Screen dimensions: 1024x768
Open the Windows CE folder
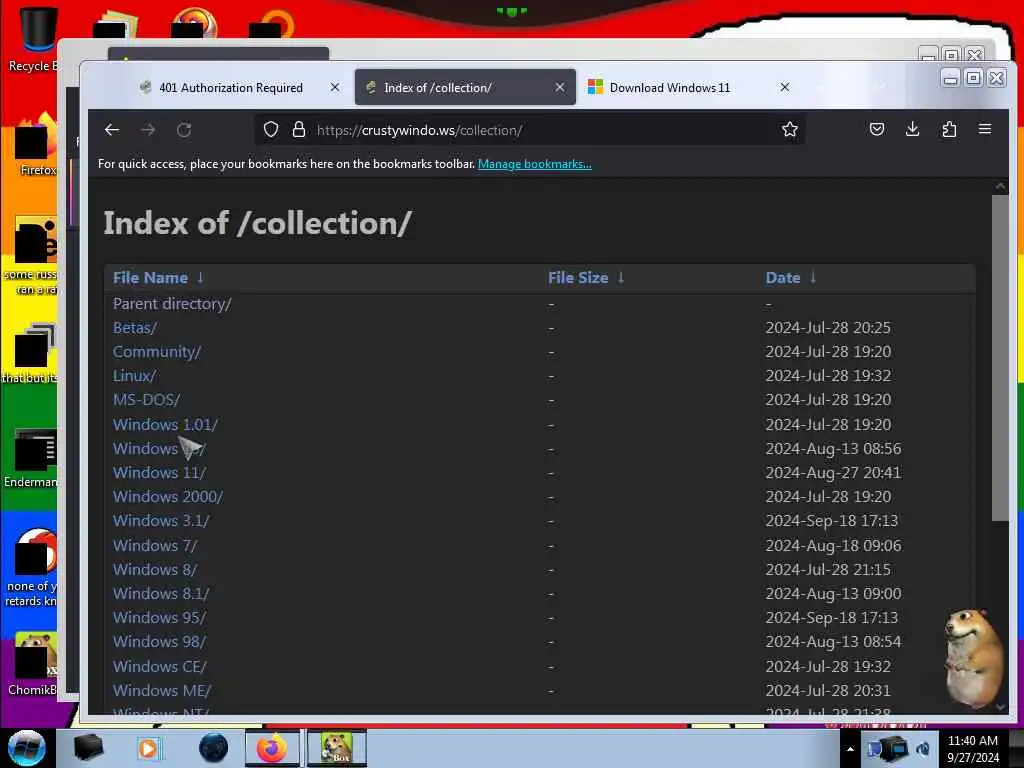coord(159,667)
